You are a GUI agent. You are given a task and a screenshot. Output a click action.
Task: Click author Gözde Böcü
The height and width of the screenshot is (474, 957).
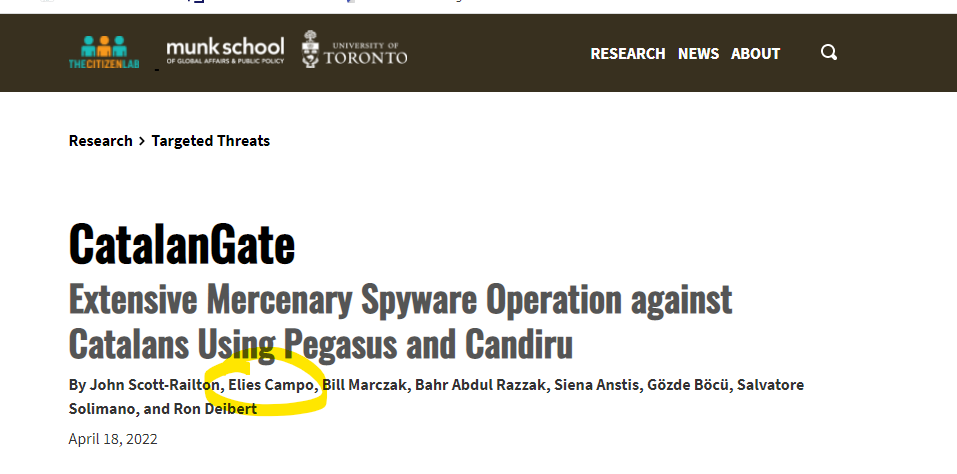pyautogui.click(x=688, y=386)
